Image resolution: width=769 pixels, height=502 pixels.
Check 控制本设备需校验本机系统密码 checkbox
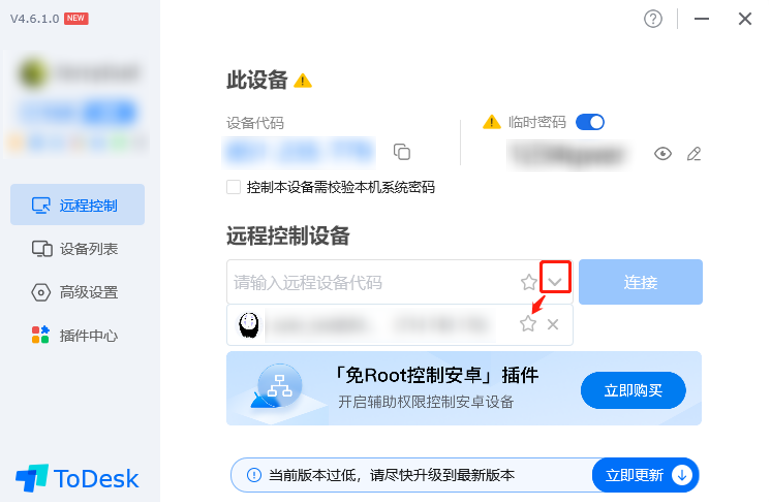[233, 187]
